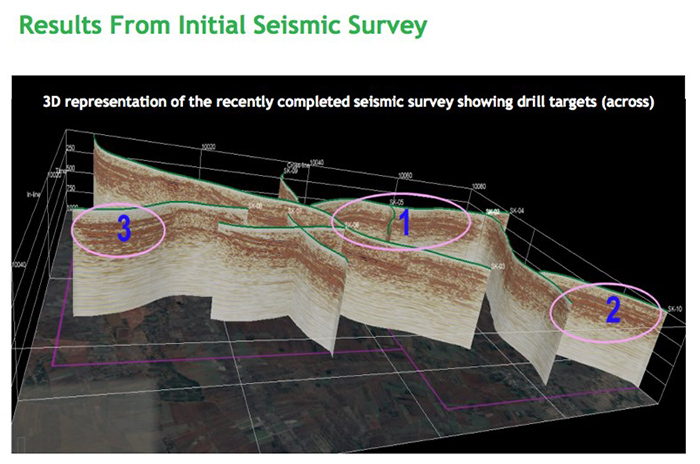Select the SK-04 well label
The height and width of the screenshot is (464, 700).
coord(517,211)
